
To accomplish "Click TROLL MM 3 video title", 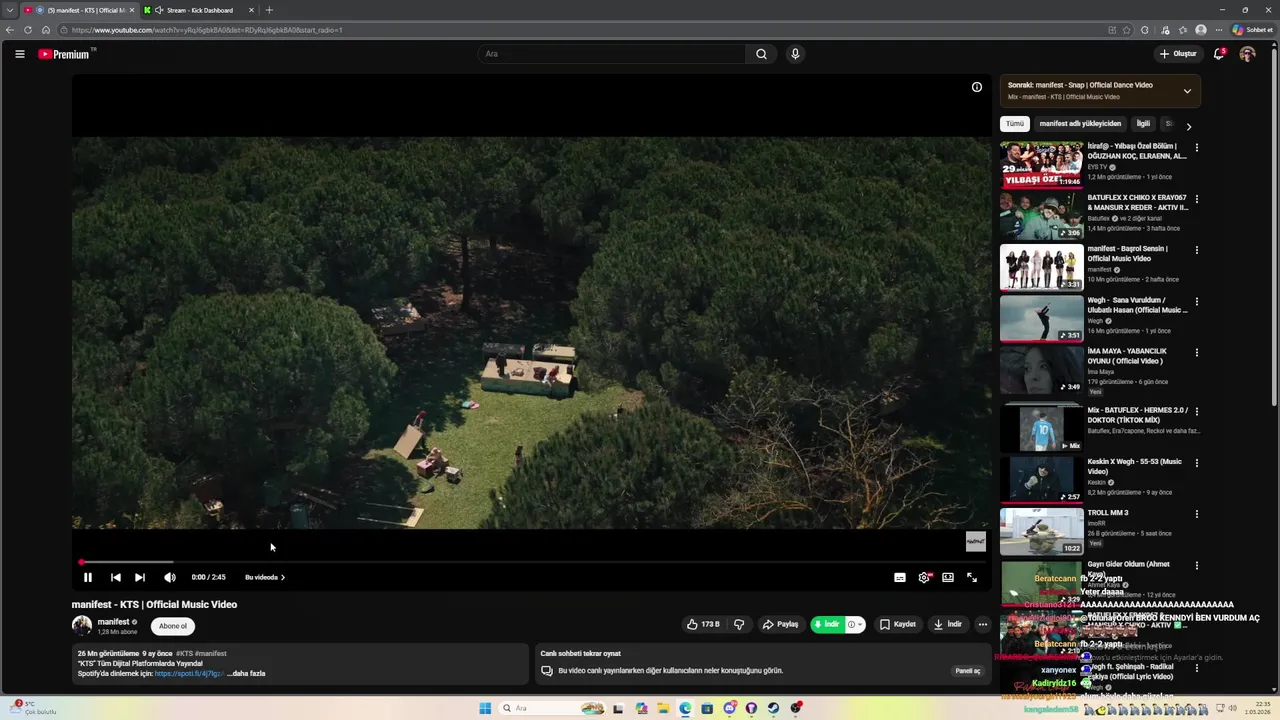I will pyautogui.click(x=1108, y=513).
